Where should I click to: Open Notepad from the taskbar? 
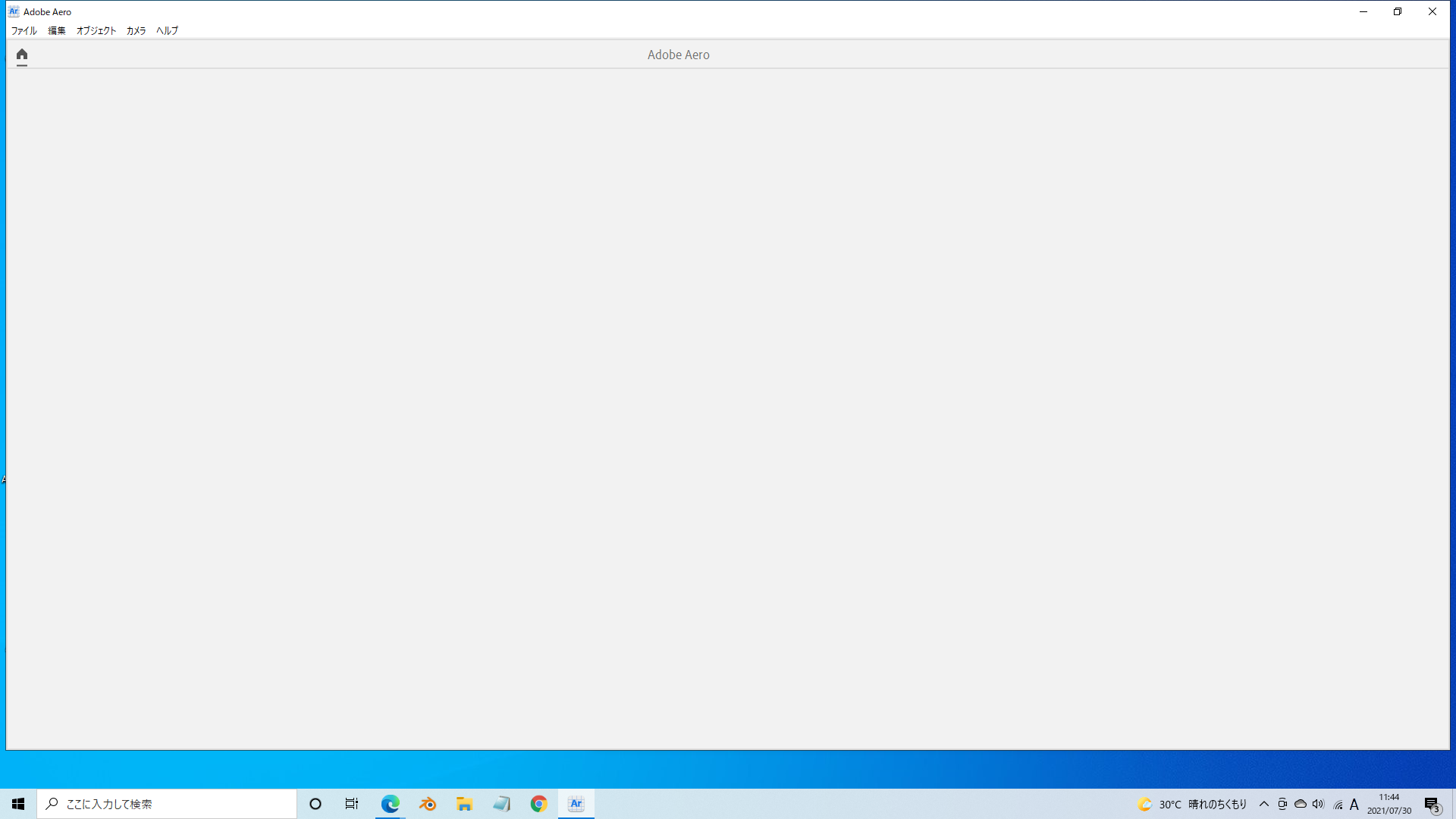click(x=501, y=803)
